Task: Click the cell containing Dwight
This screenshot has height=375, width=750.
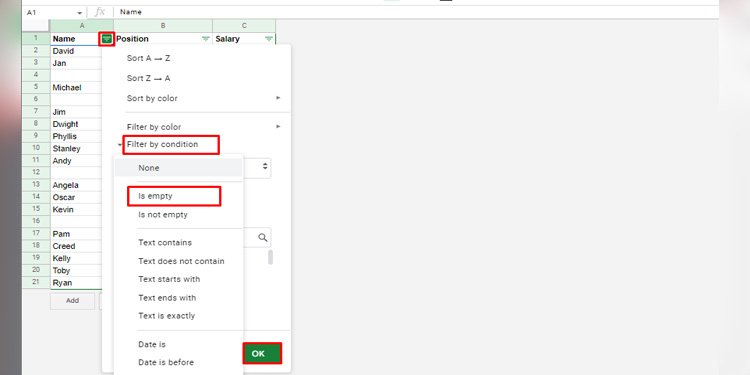Action: pyautogui.click(x=76, y=124)
